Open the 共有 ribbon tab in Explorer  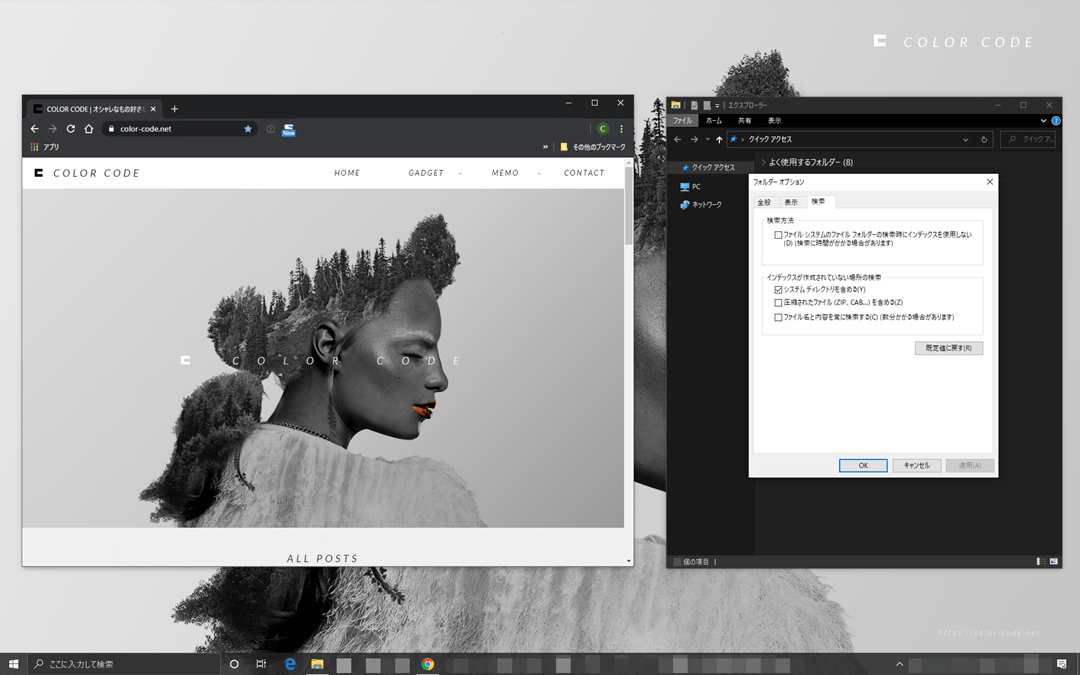click(x=744, y=121)
